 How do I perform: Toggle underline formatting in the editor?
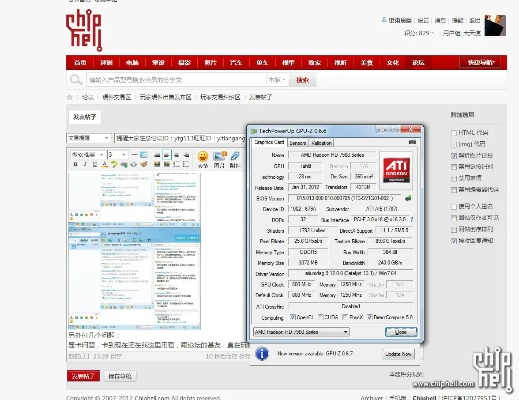coord(95,164)
